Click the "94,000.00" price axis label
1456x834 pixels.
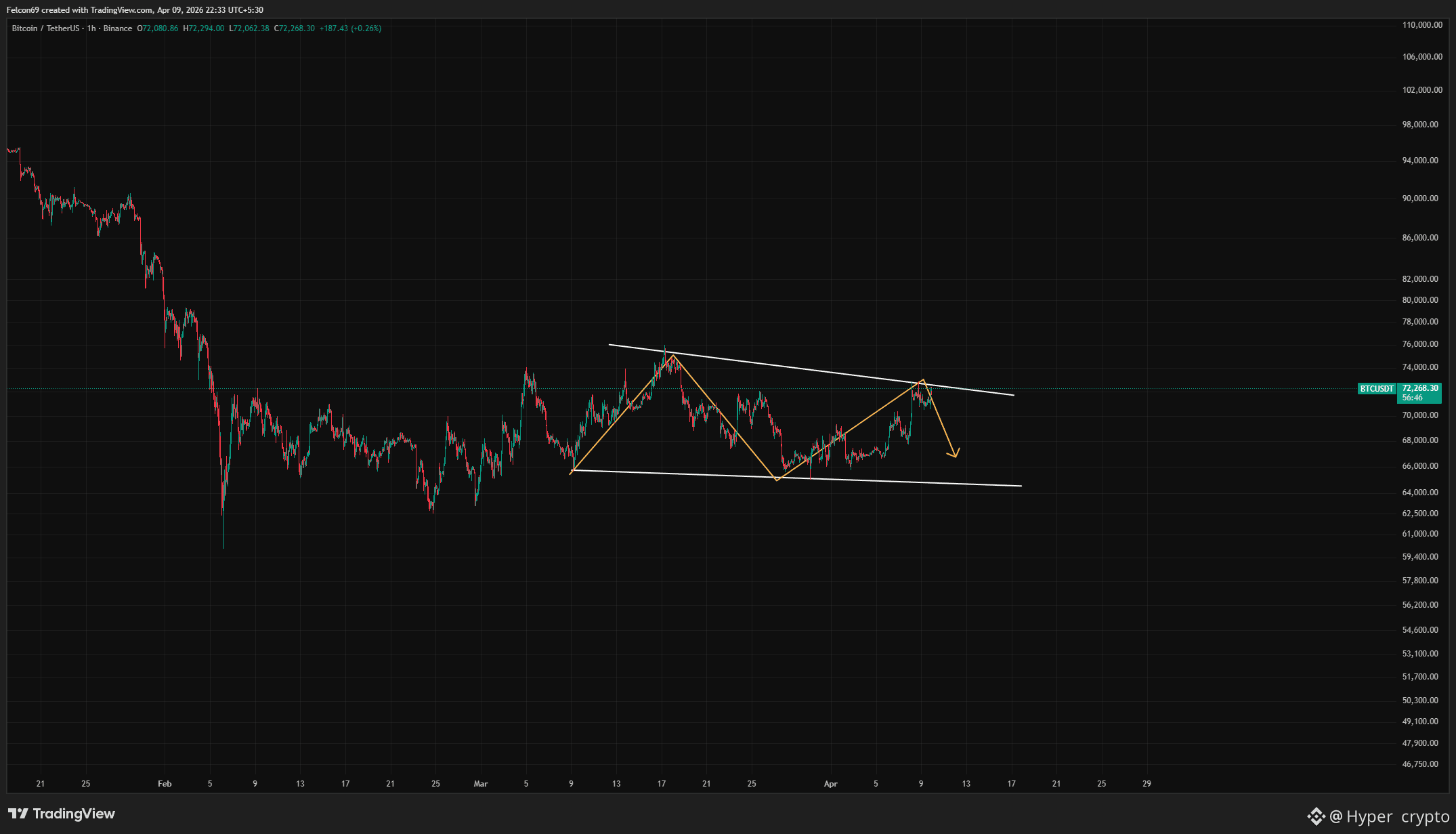coord(1420,161)
